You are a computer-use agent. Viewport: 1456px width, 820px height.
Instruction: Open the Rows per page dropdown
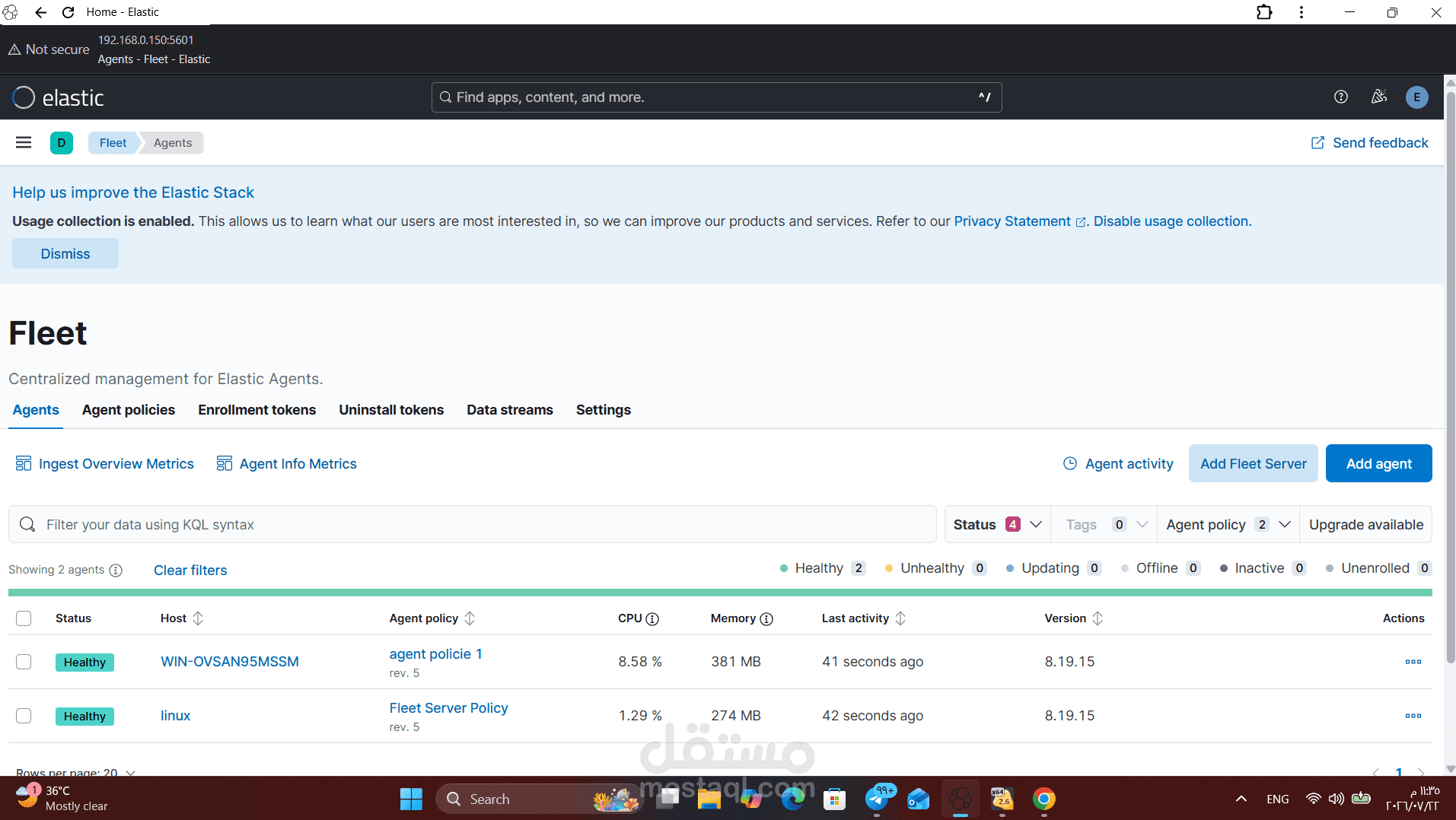point(75,772)
